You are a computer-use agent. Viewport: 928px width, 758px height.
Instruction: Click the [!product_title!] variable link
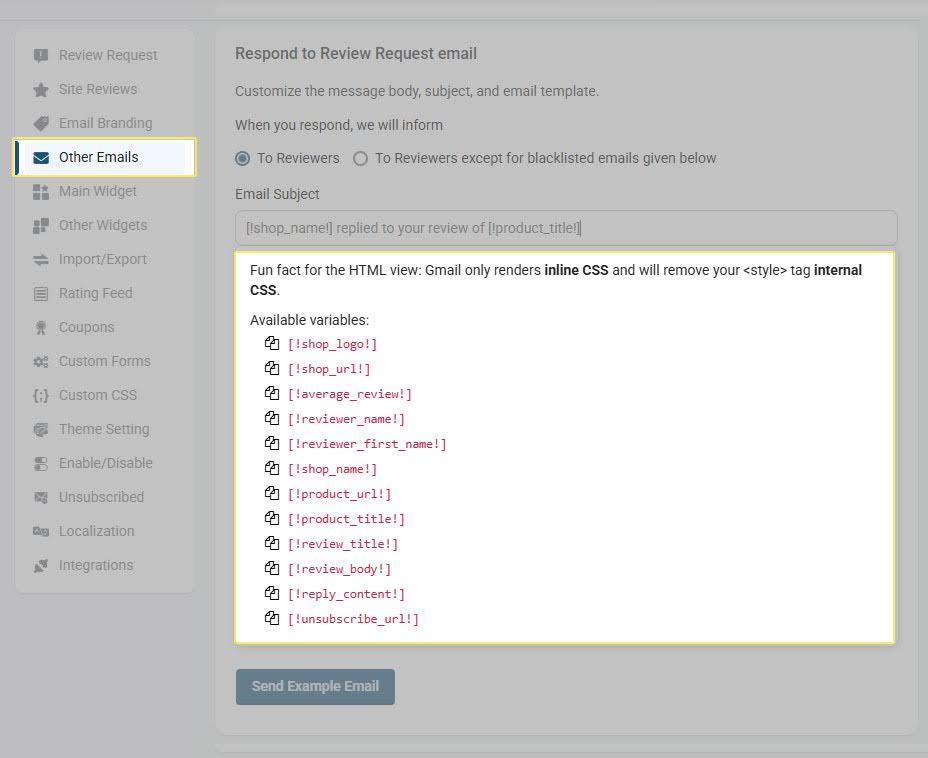346,518
